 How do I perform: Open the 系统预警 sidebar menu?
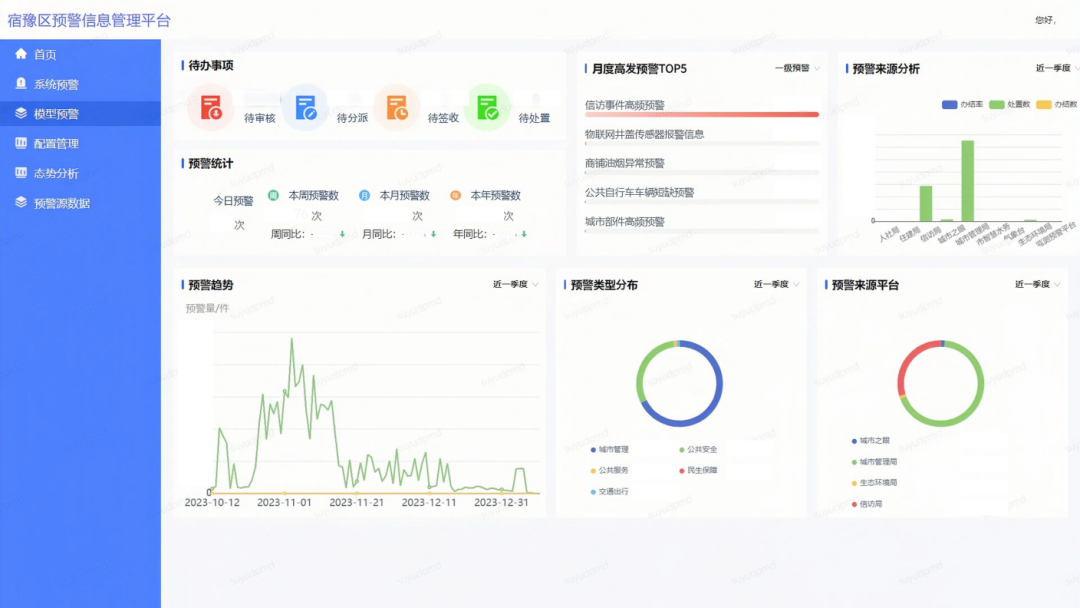(56, 84)
